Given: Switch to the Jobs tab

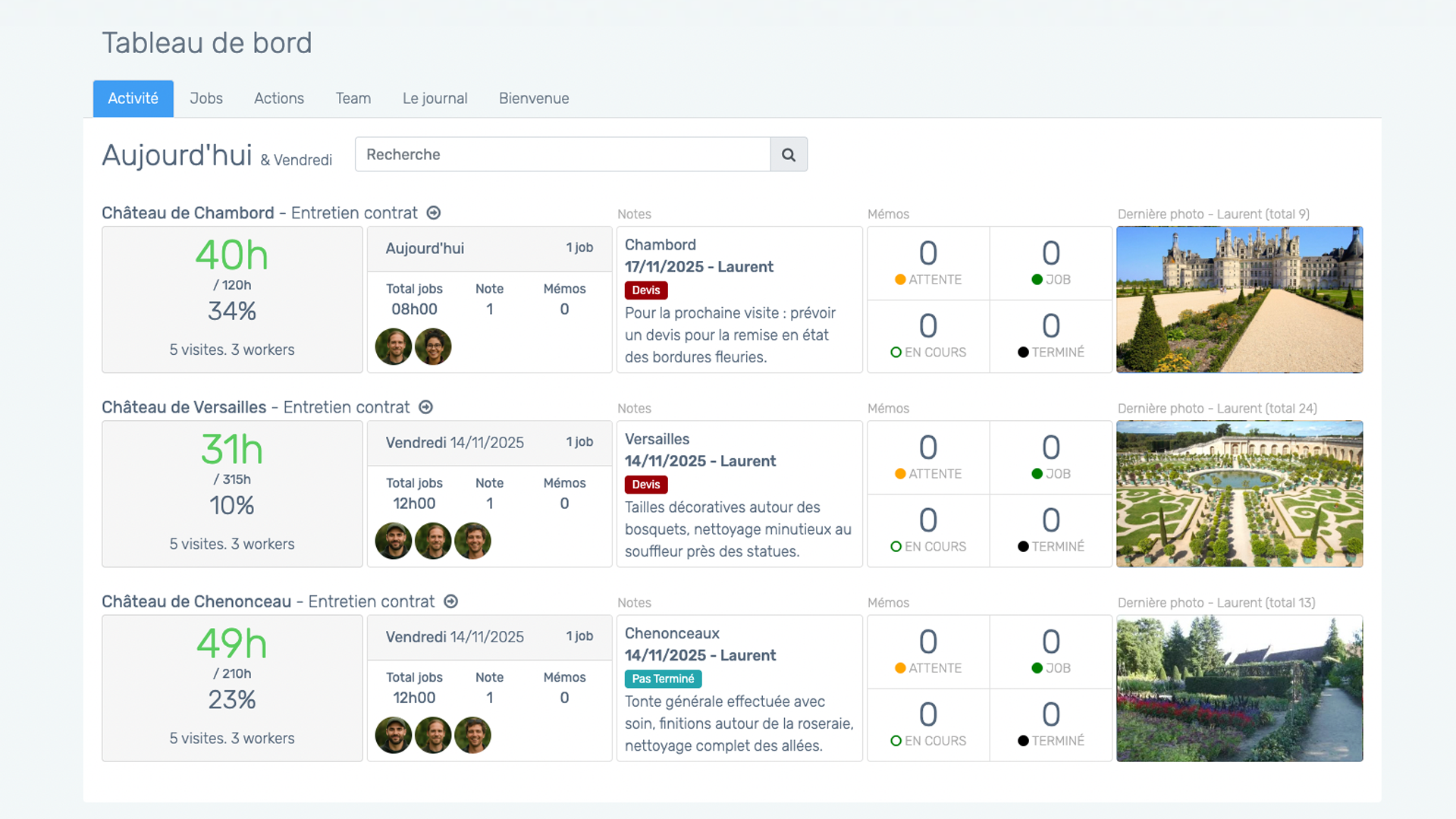Looking at the screenshot, I should [206, 99].
